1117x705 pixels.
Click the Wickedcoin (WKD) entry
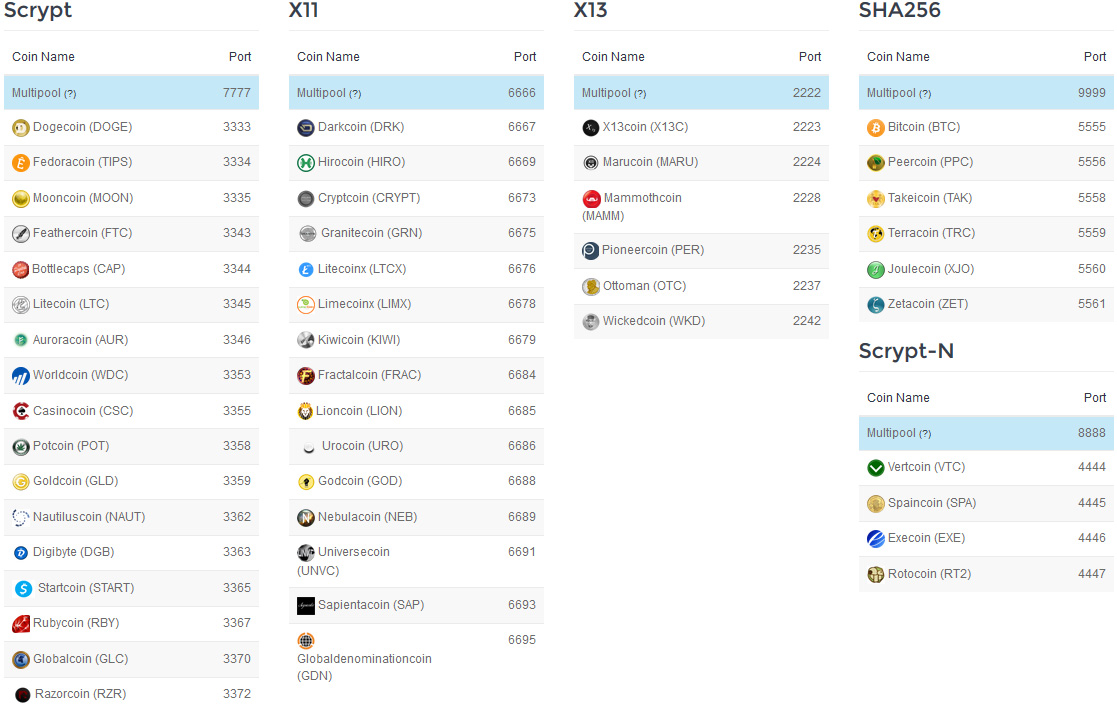click(653, 321)
